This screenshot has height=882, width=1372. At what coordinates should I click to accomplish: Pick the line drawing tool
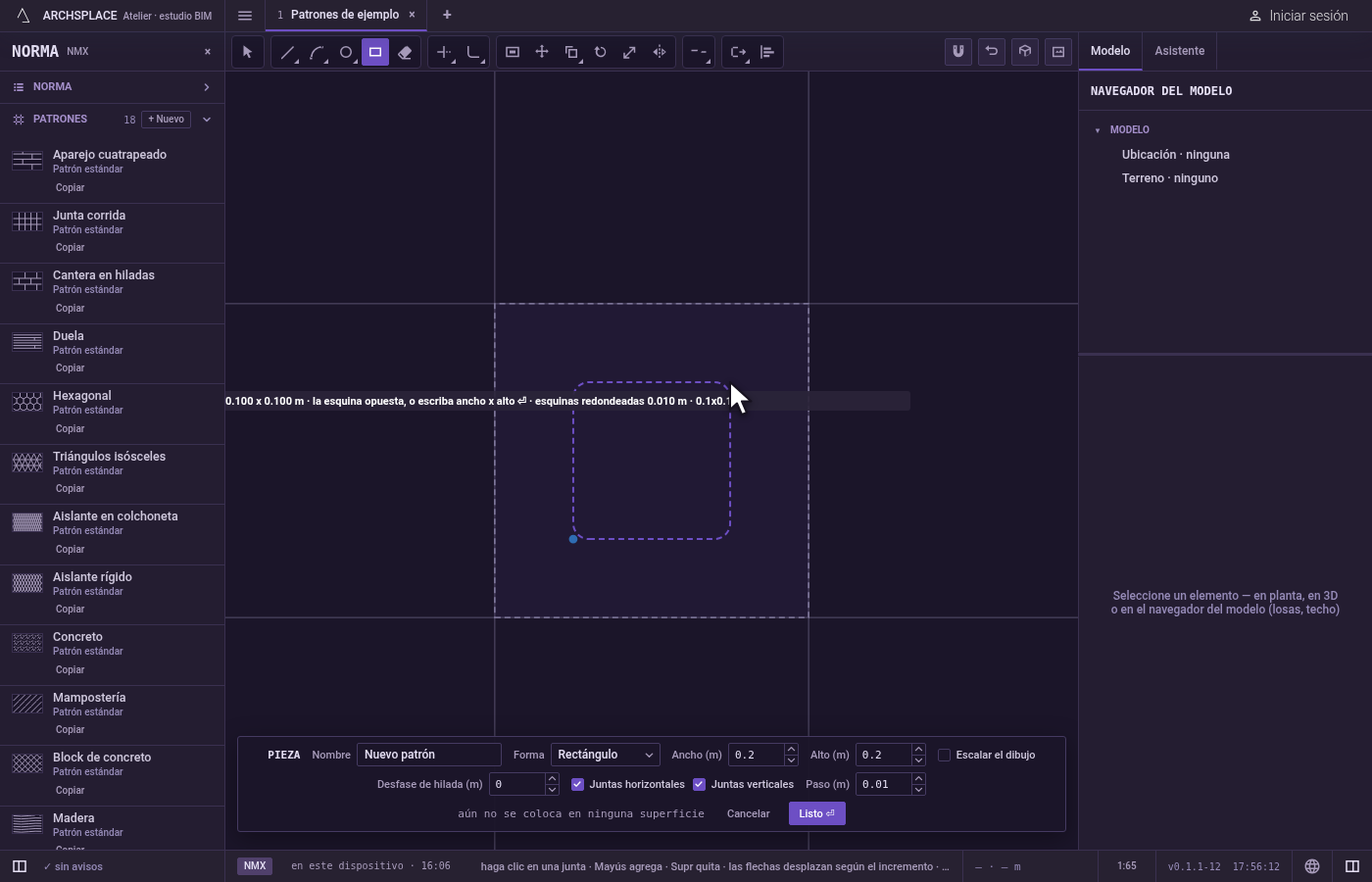[287, 52]
